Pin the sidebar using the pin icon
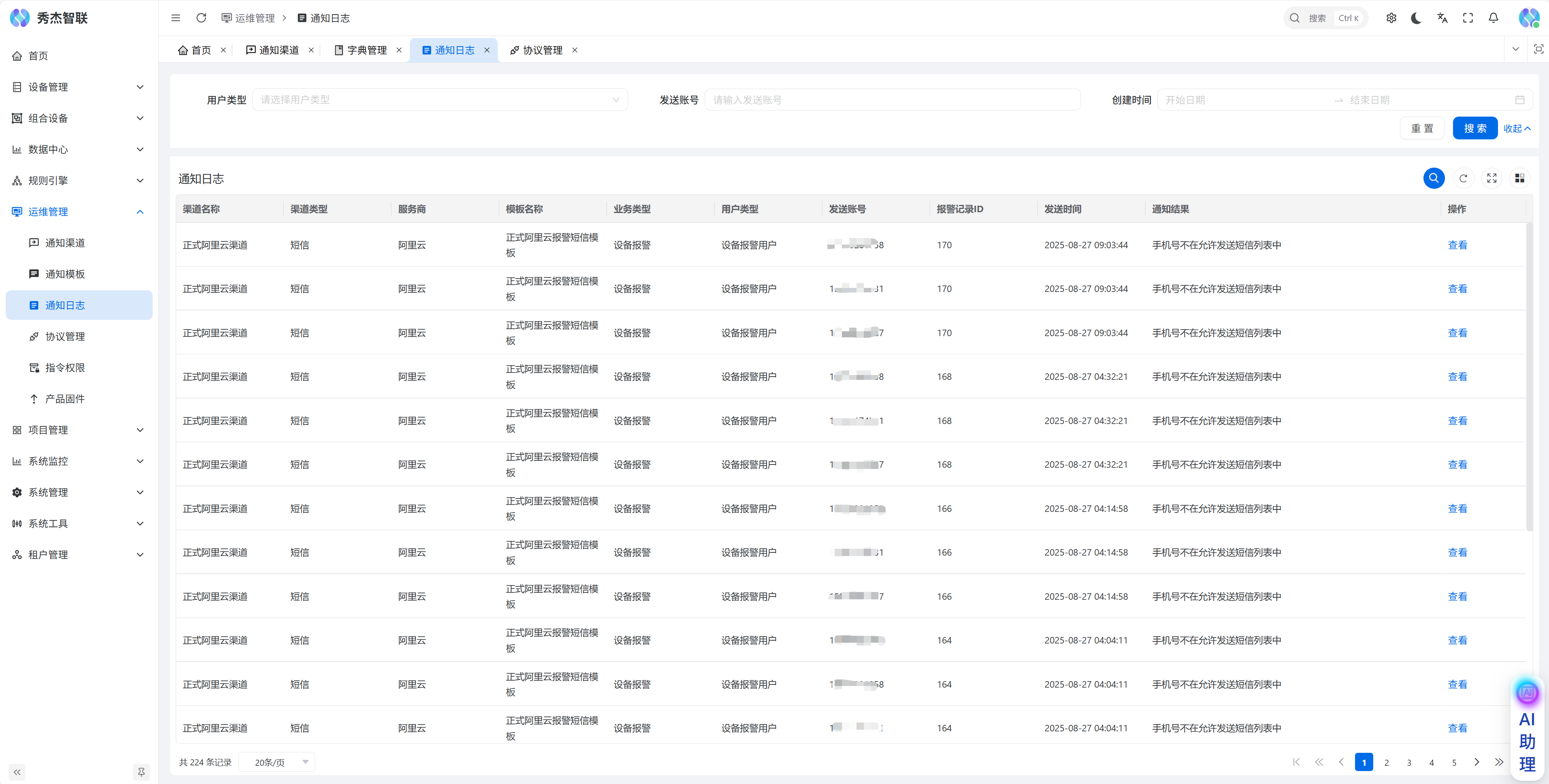Image resolution: width=1549 pixels, height=784 pixels. [141, 772]
